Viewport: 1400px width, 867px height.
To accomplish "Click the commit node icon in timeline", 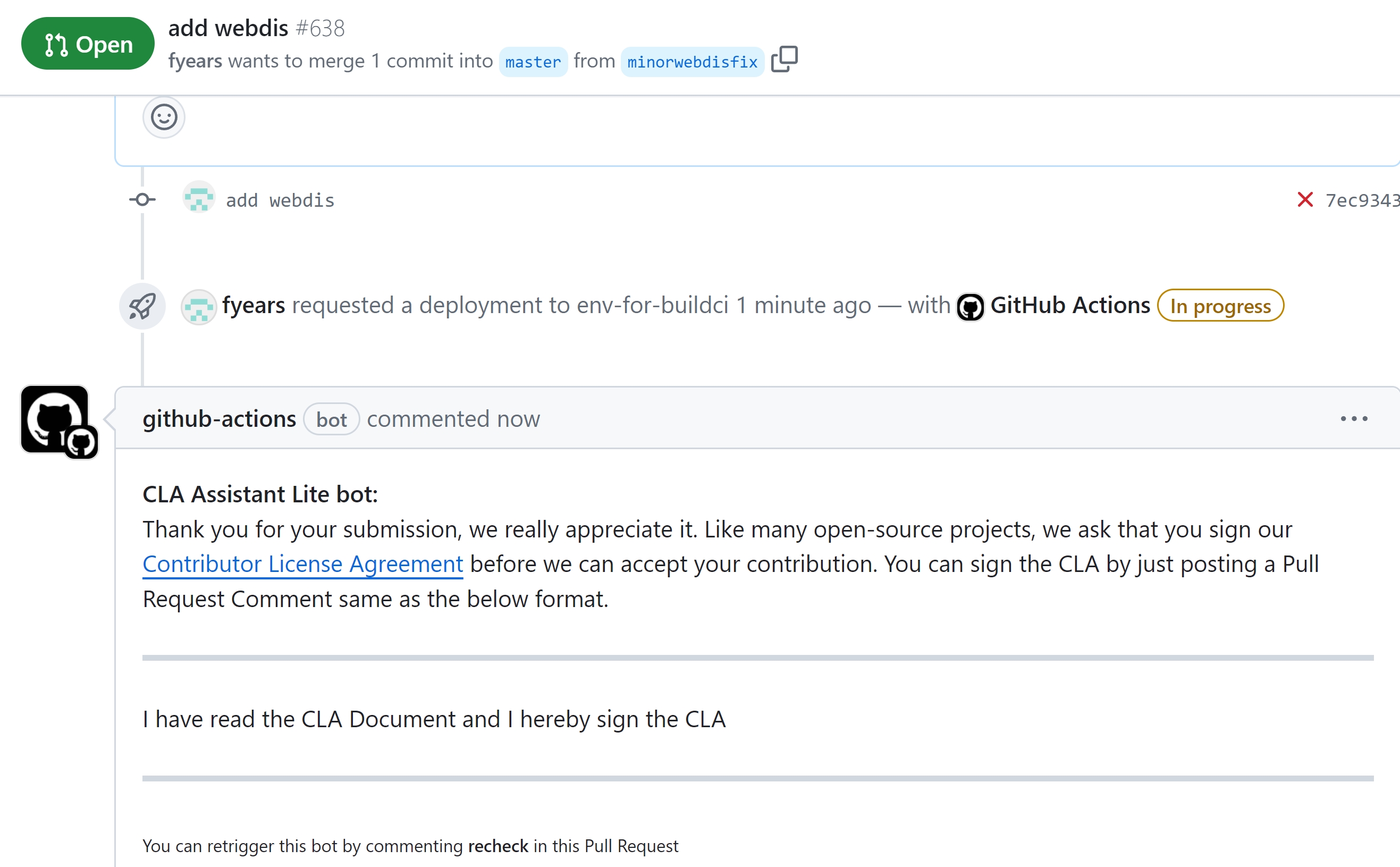I will tap(142, 199).
